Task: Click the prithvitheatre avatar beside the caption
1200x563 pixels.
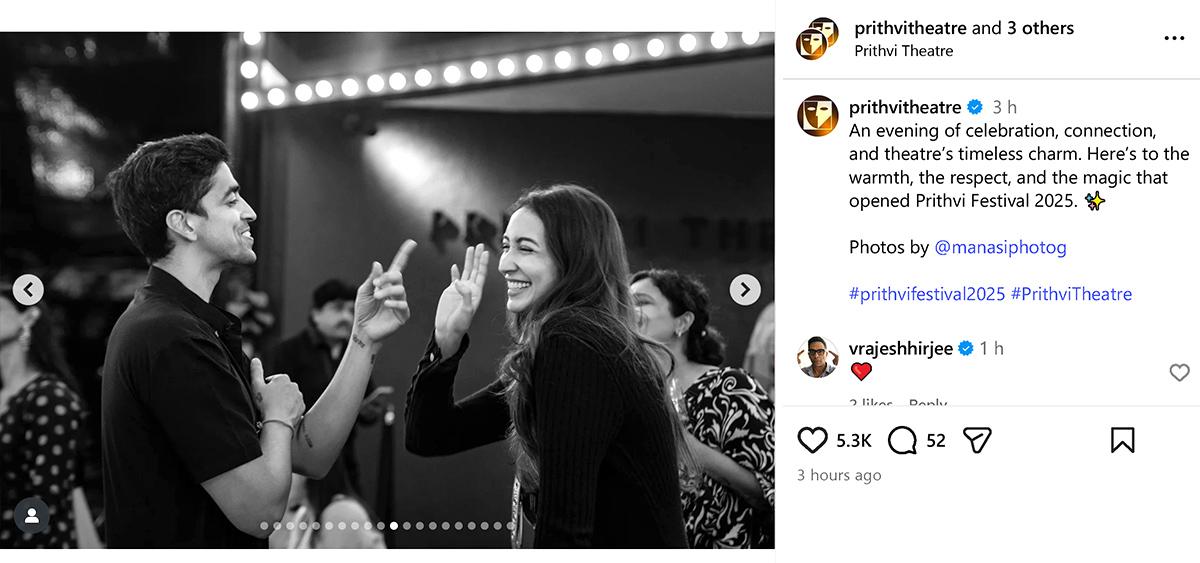Action: click(817, 116)
